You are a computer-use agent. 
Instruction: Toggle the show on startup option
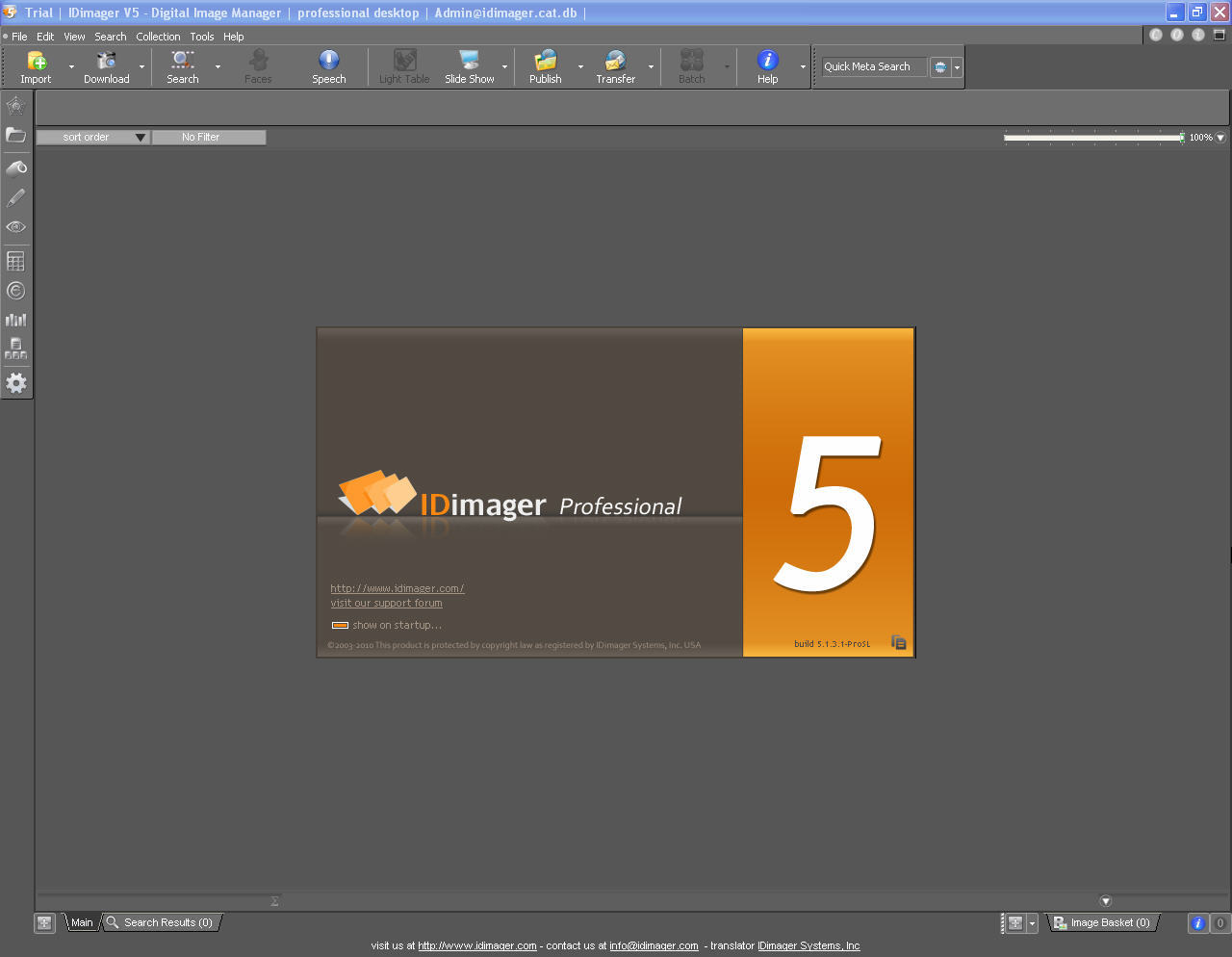click(340, 625)
